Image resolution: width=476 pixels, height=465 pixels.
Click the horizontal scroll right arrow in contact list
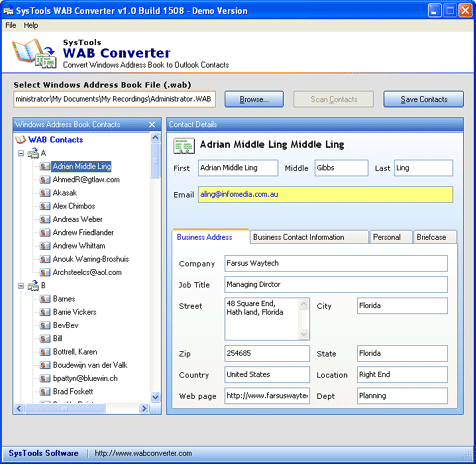click(144, 408)
